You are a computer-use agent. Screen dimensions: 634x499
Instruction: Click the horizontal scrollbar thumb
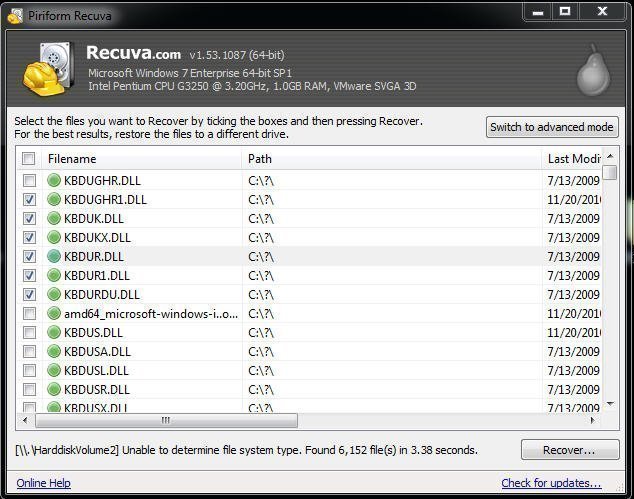coord(166,420)
